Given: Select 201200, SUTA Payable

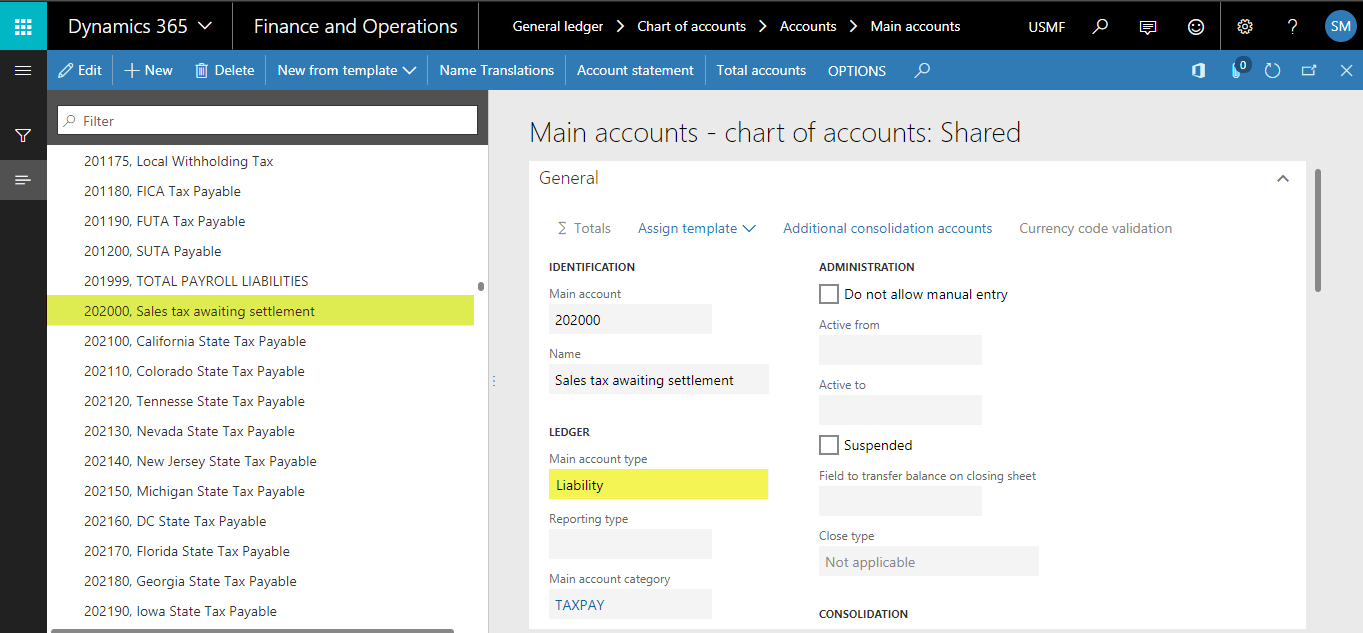Looking at the screenshot, I should coord(261,251).
